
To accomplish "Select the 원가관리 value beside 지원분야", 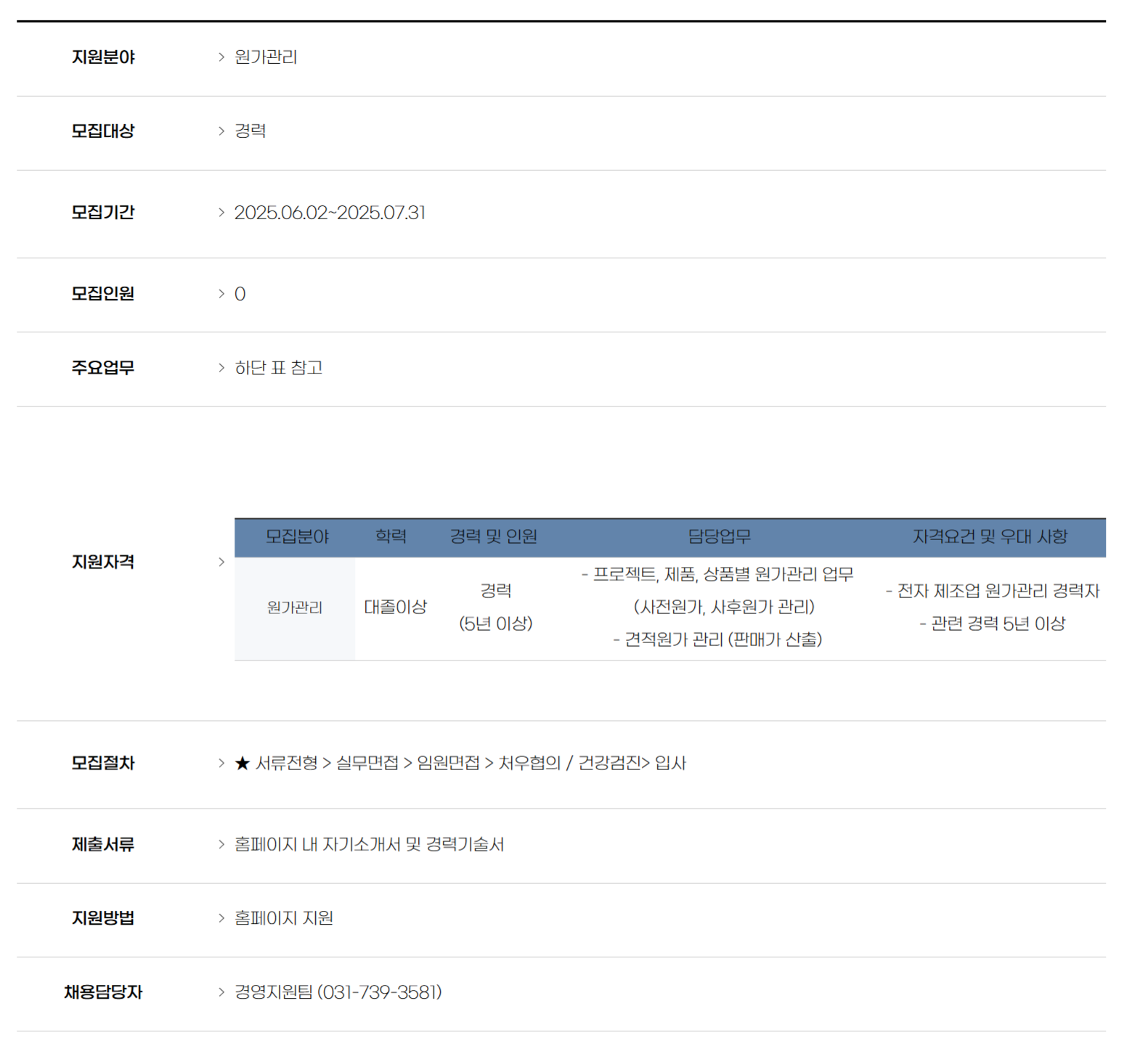I will (x=266, y=57).
